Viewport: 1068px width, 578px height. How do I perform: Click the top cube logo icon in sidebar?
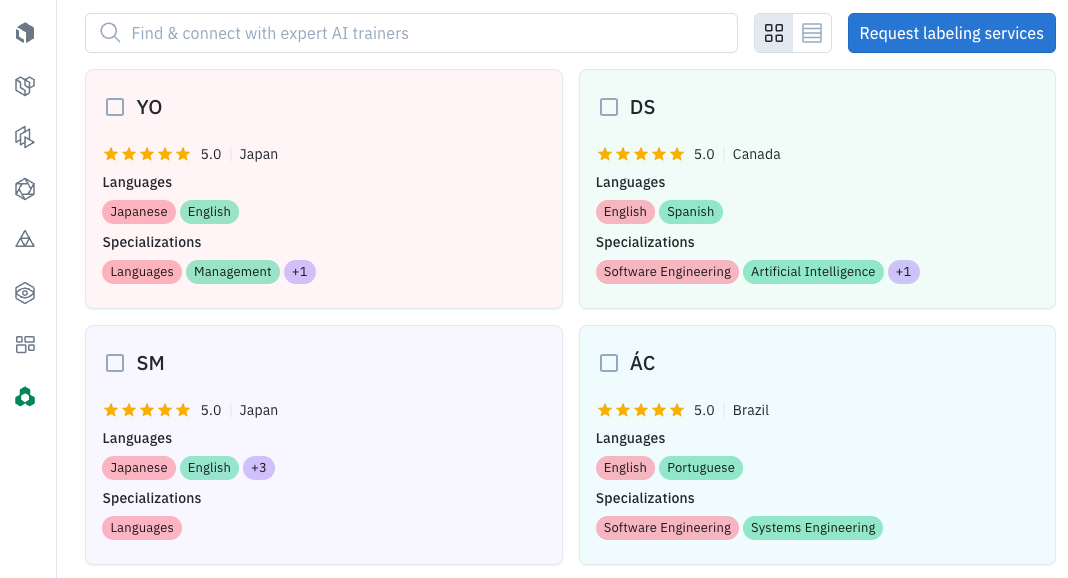point(25,33)
